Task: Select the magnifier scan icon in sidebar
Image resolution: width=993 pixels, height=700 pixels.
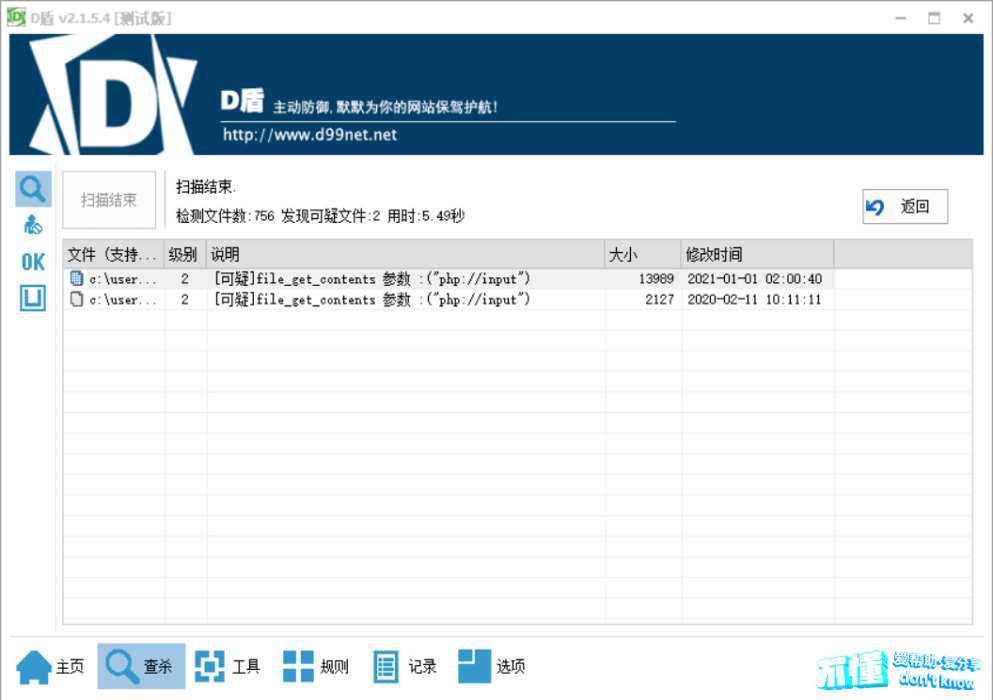Action: pos(33,189)
